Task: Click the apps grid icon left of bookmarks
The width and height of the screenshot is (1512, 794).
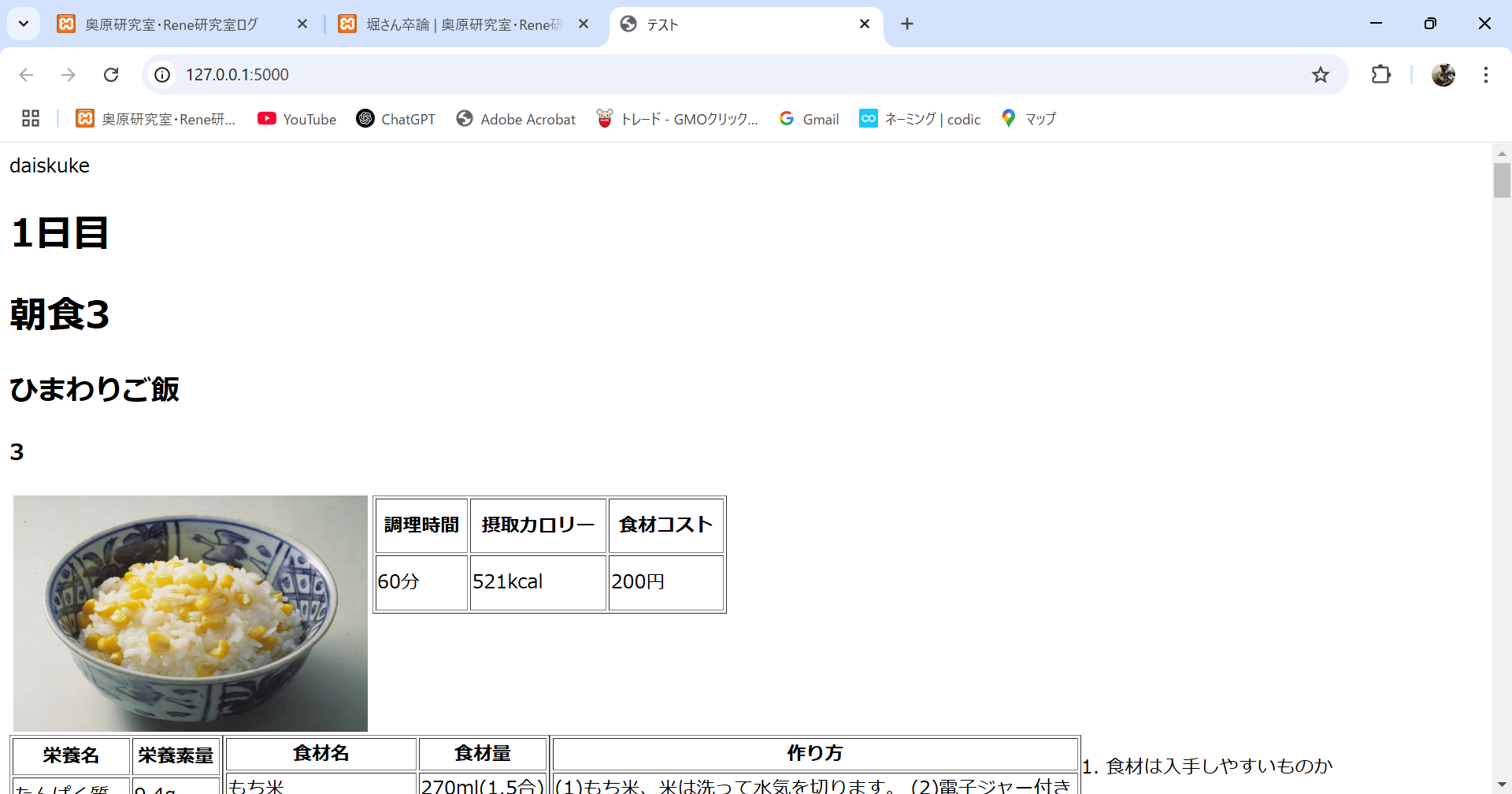Action: tap(30, 118)
